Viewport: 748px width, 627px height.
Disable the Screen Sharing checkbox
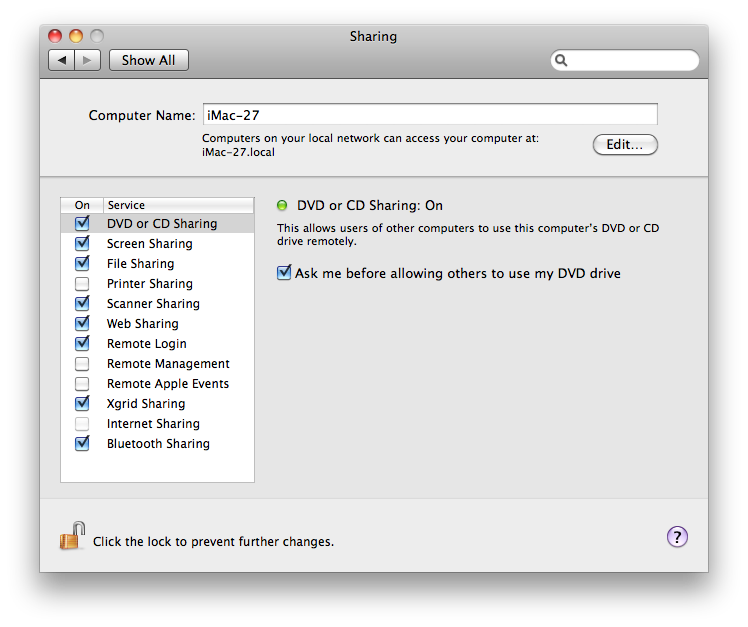pyautogui.click(x=82, y=244)
